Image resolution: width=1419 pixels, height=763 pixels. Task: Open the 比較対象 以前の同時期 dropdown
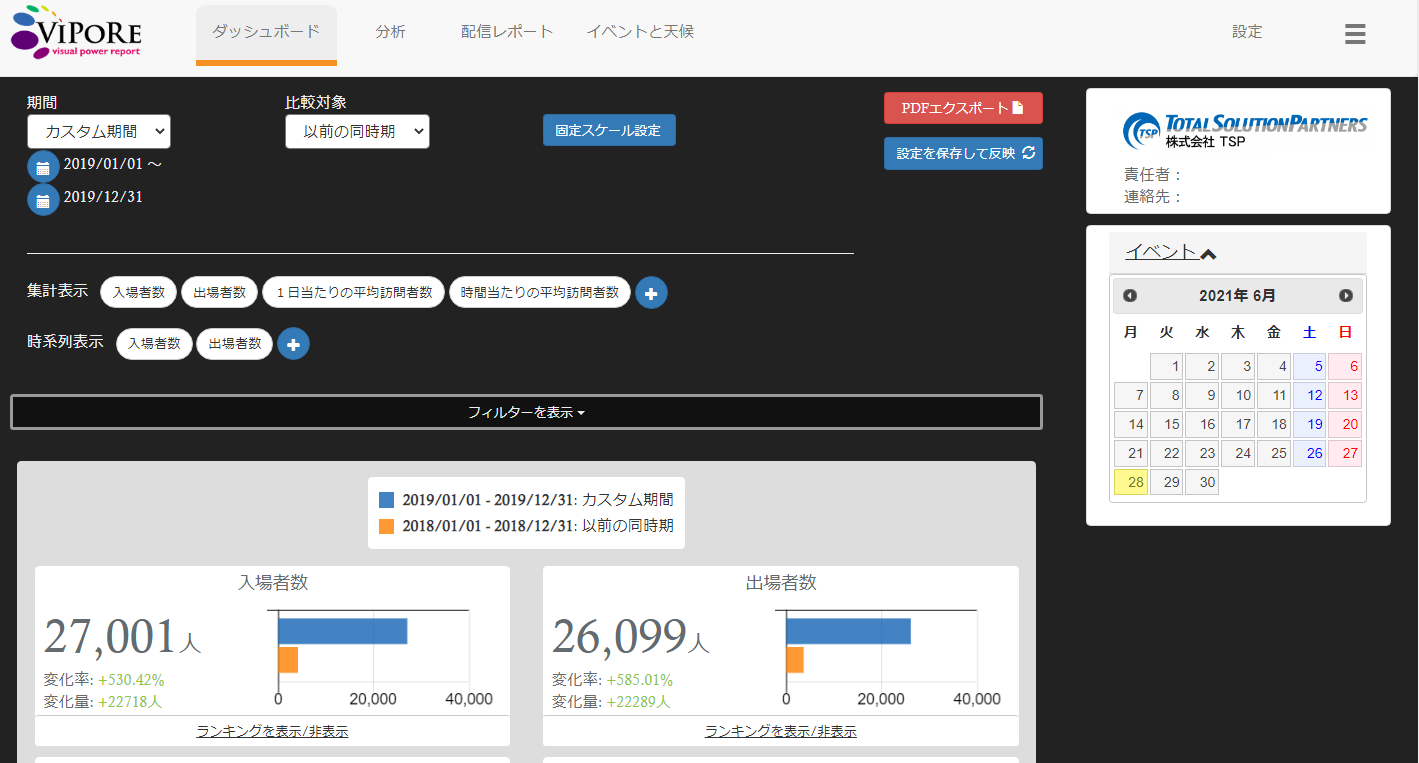coord(357,132)
